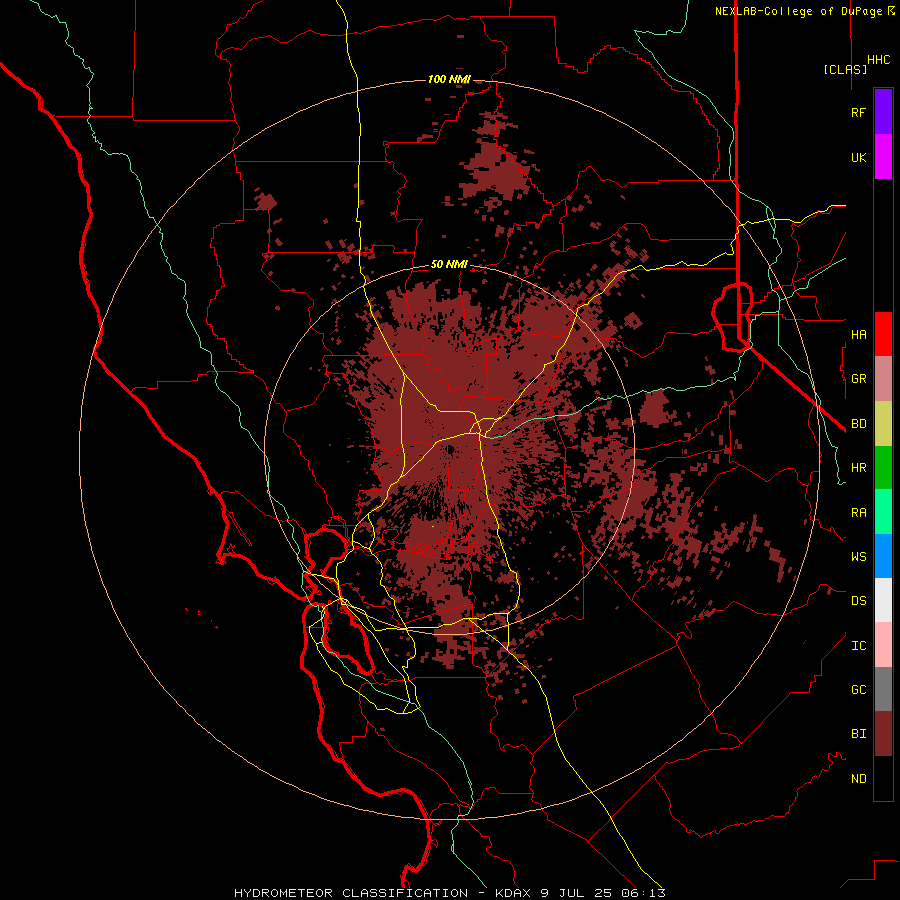Click the WS legend label
Viewport: 900px width, 900px height.
click(858, 556)
